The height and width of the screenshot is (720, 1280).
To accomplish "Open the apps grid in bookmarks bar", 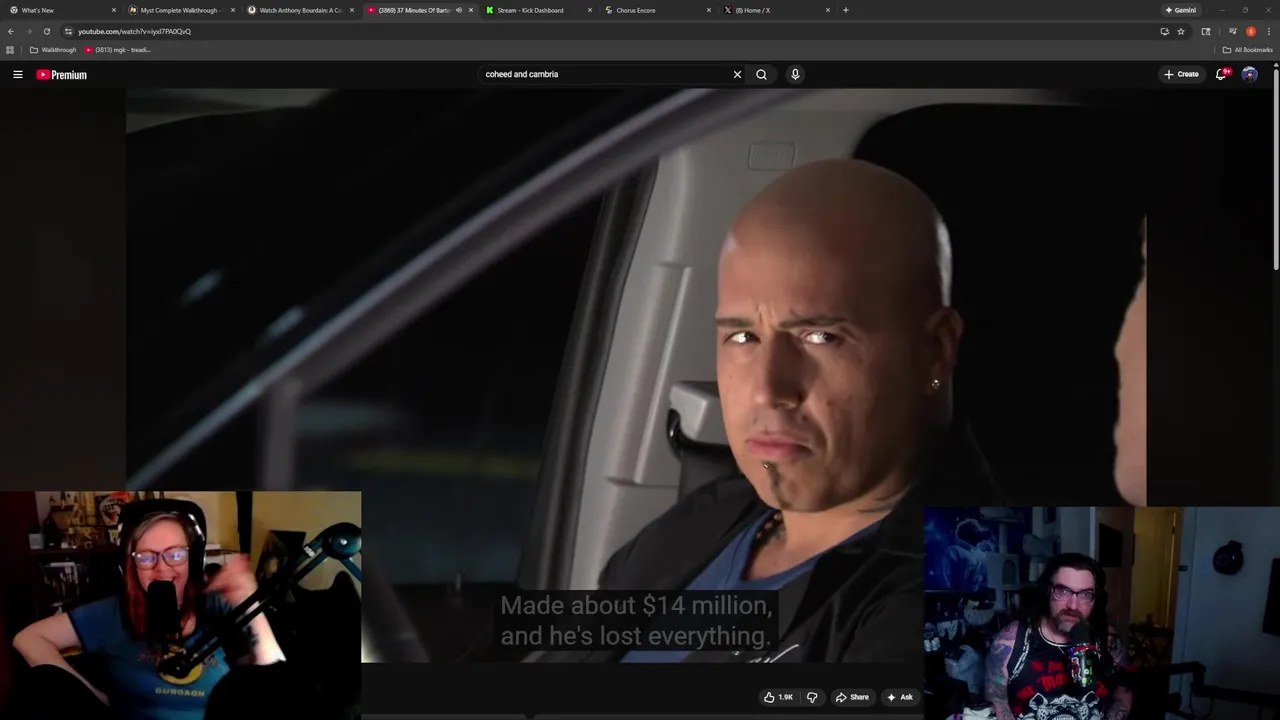I will pyautogui.click(x=10, y=50).
